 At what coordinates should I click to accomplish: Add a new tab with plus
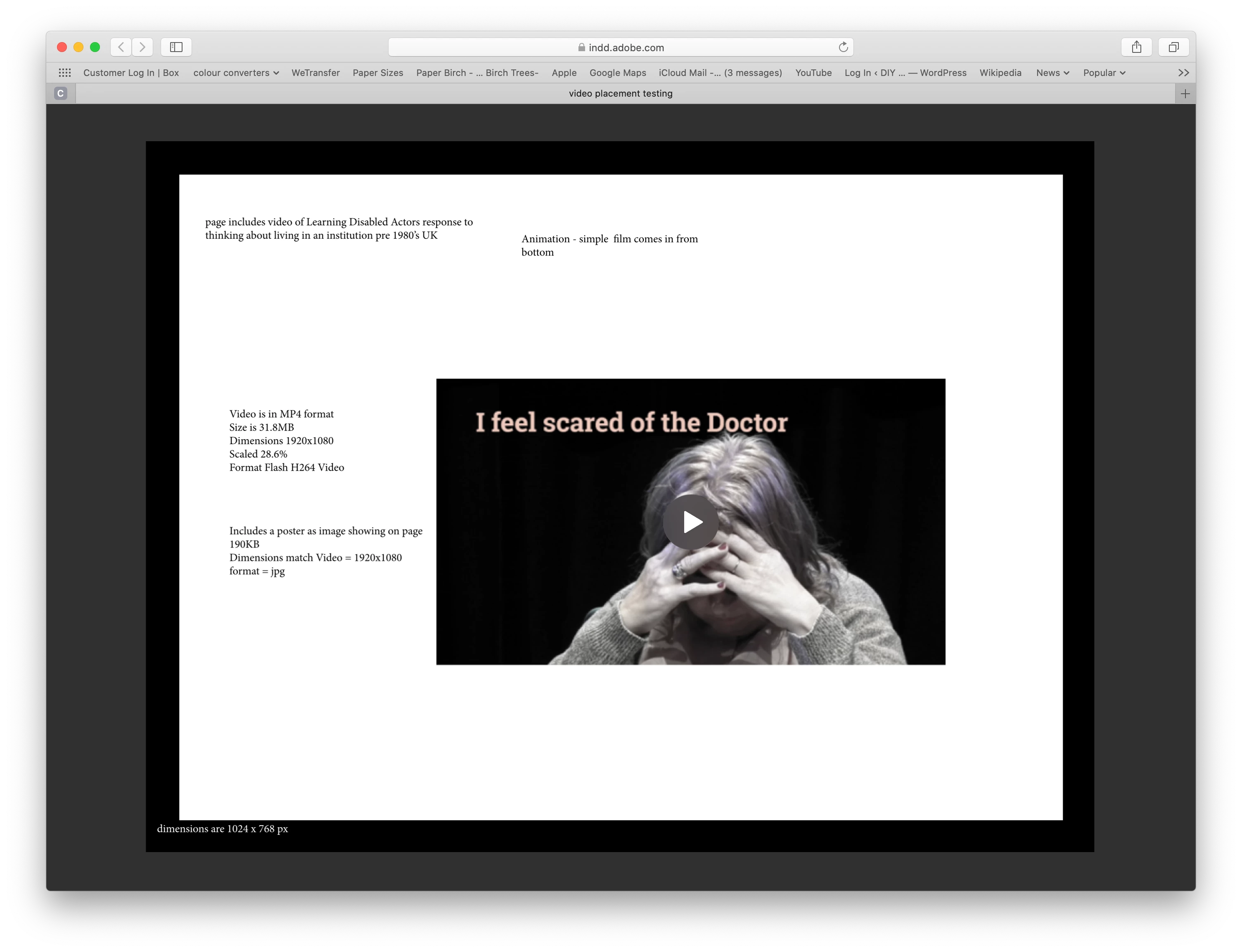(1185, 93)
